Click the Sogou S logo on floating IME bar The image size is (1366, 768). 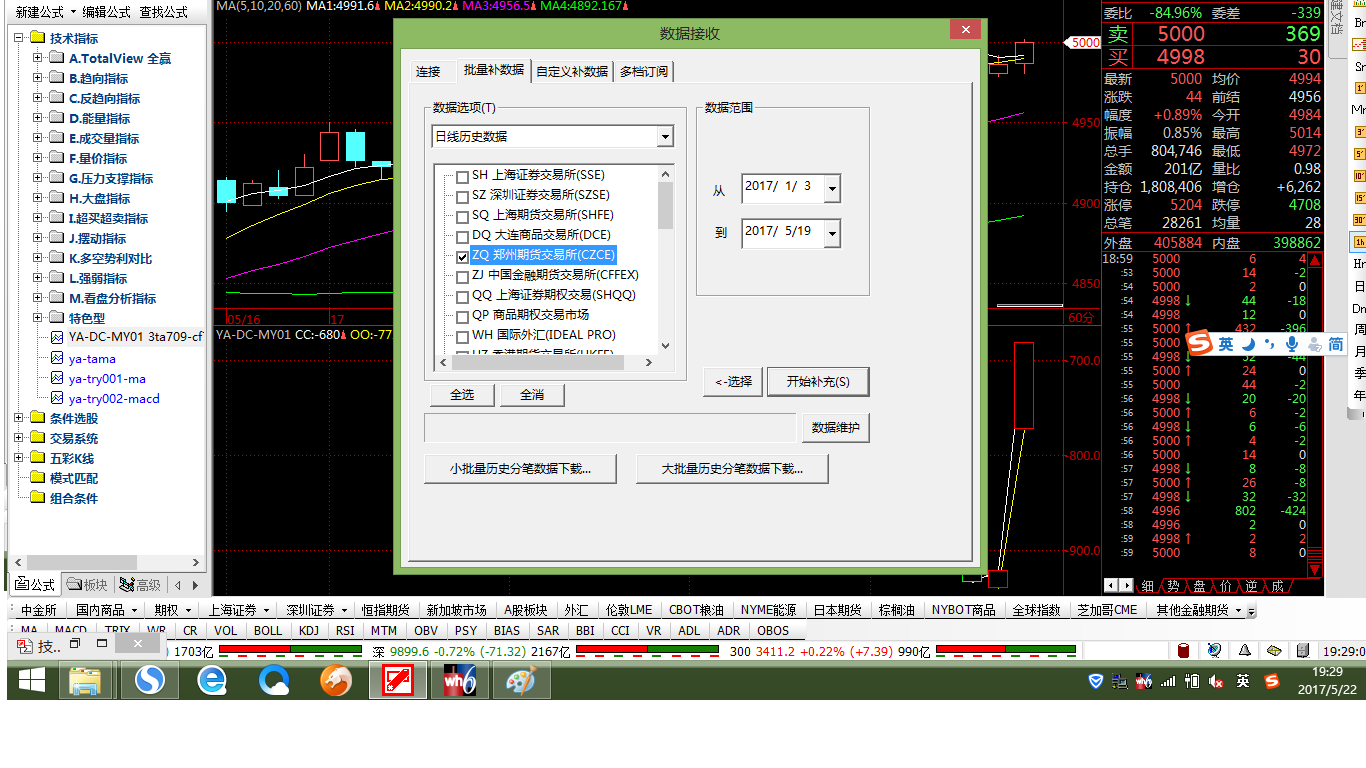(x=1200, y=344)
